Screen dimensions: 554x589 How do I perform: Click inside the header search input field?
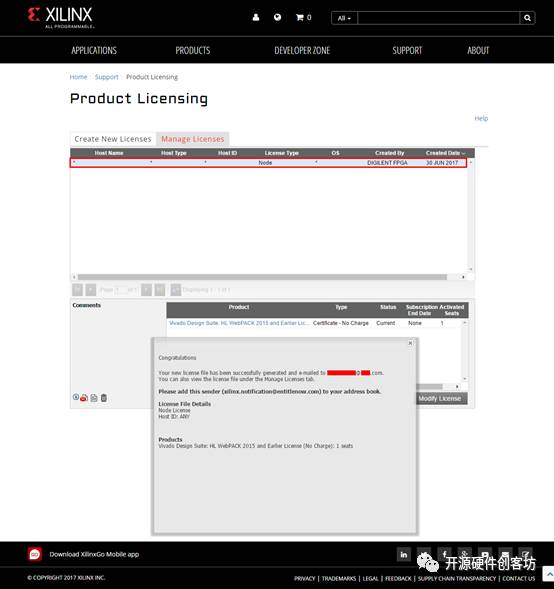point(439,18)
